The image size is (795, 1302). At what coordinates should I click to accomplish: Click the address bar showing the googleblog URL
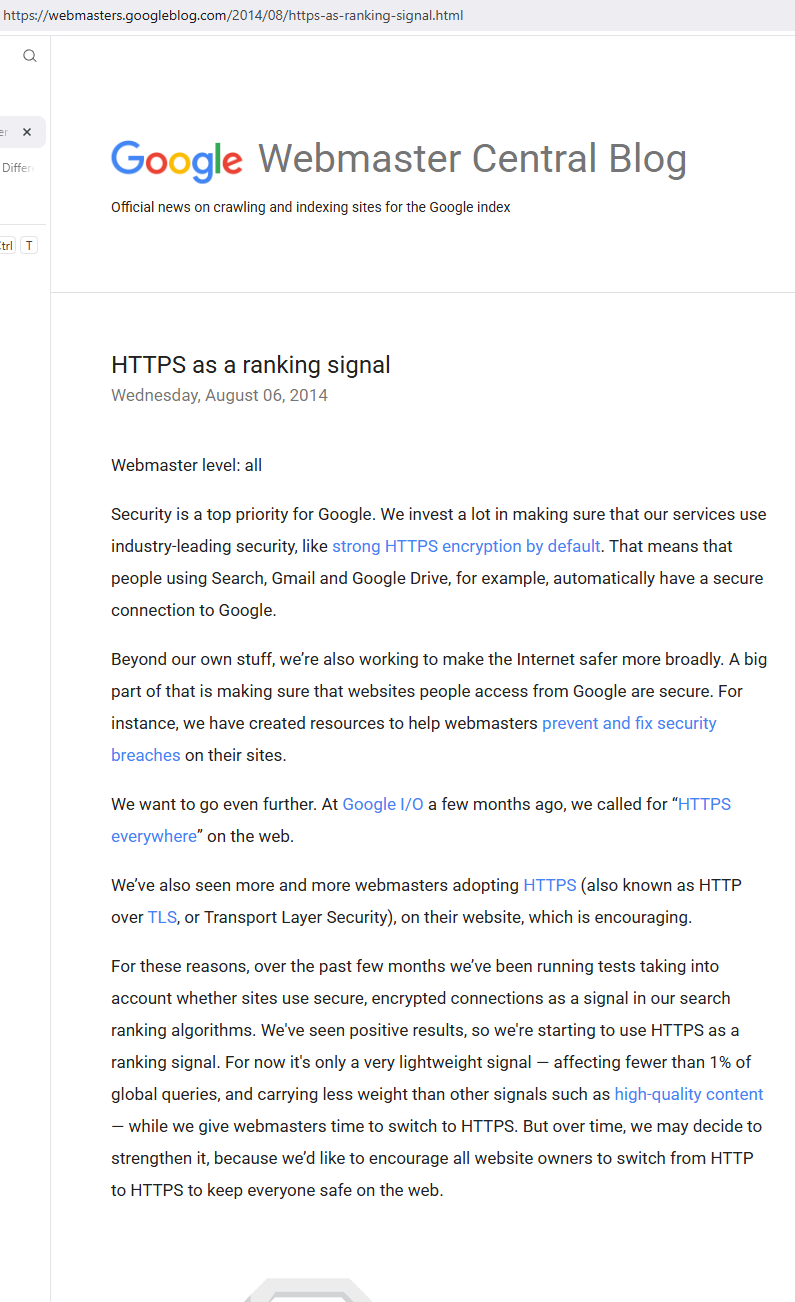pyautogui.click(x=233, y=15)
